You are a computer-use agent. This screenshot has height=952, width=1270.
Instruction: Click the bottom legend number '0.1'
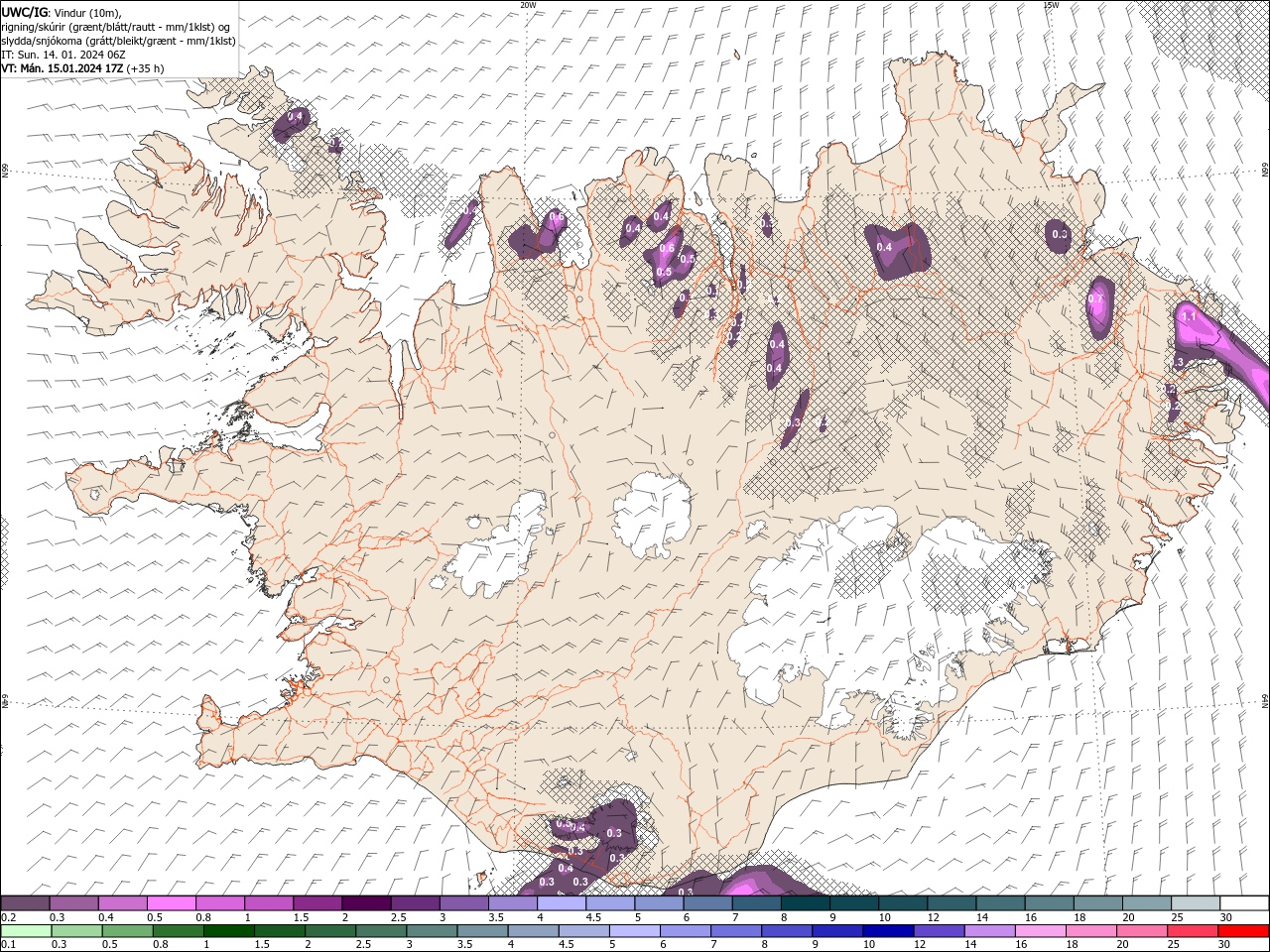pos(8,945)
